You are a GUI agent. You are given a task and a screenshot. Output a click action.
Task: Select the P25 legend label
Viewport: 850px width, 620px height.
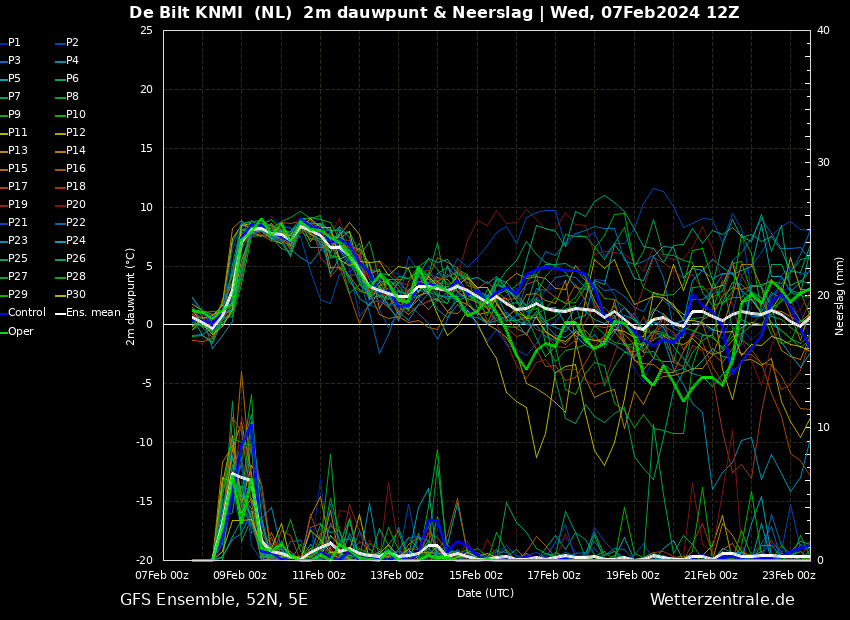[x=18, y=258]
